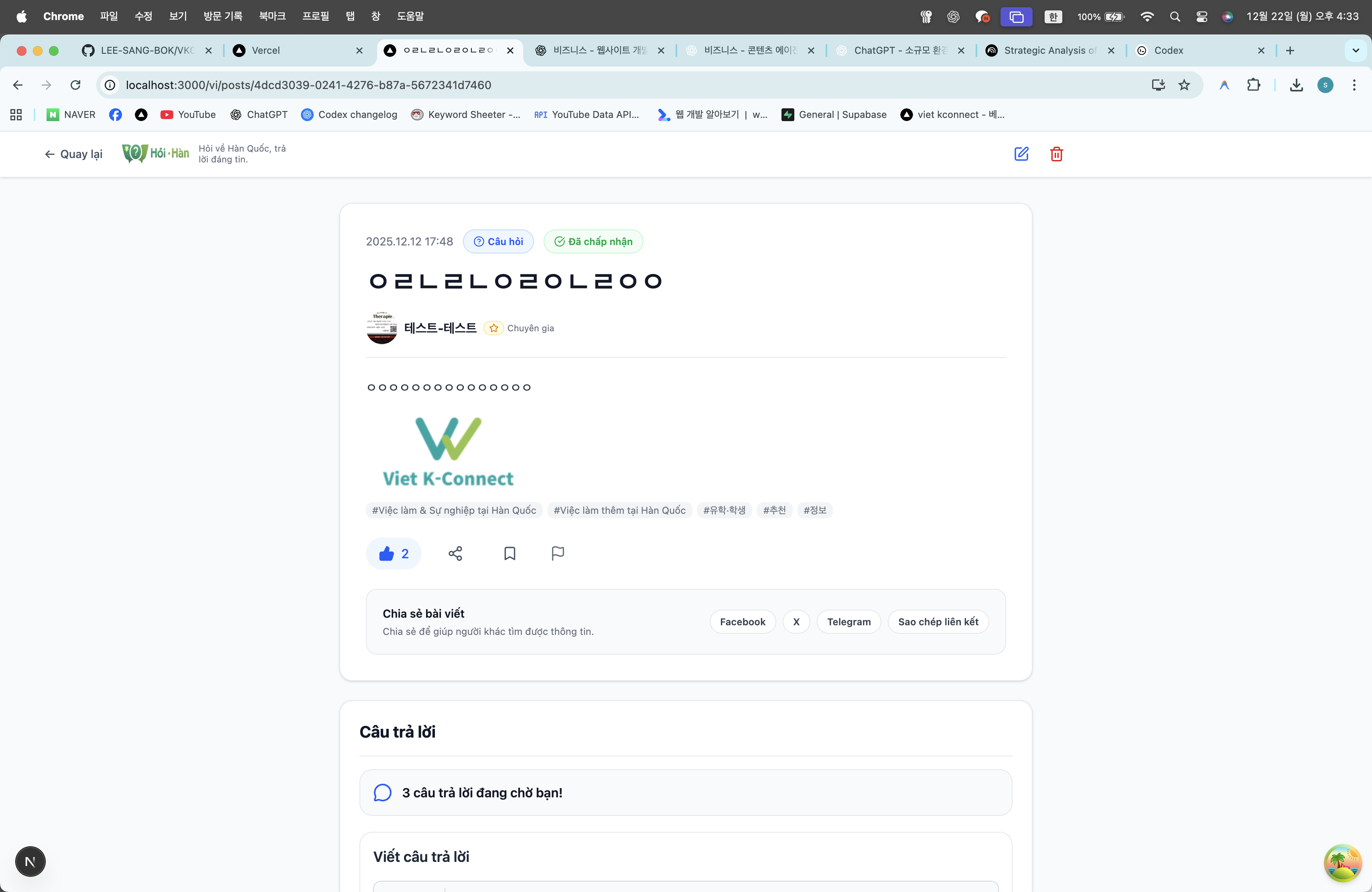Reload the current page
Image resolution: width=1372 pixels, height=892 pixels.
pos(75,85)
